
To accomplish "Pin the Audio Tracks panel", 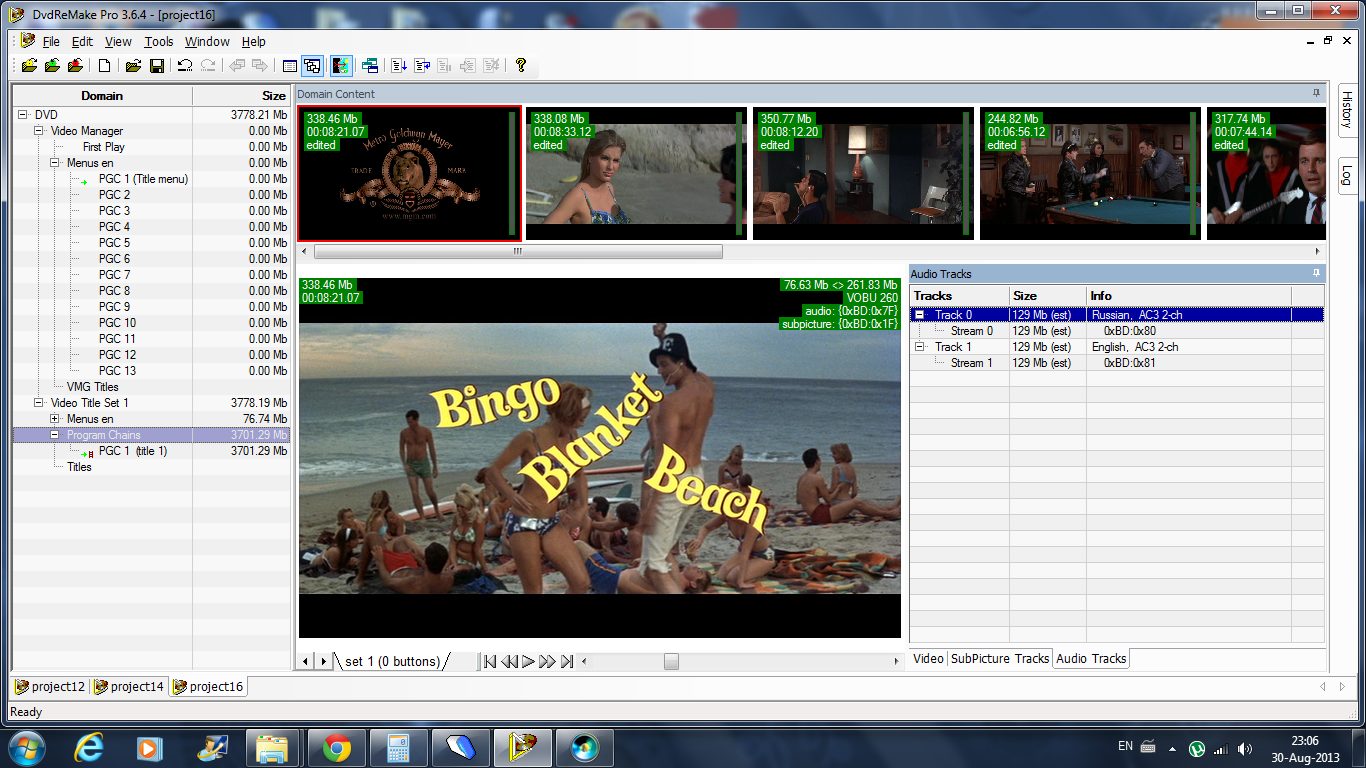I will [1316, 273].
